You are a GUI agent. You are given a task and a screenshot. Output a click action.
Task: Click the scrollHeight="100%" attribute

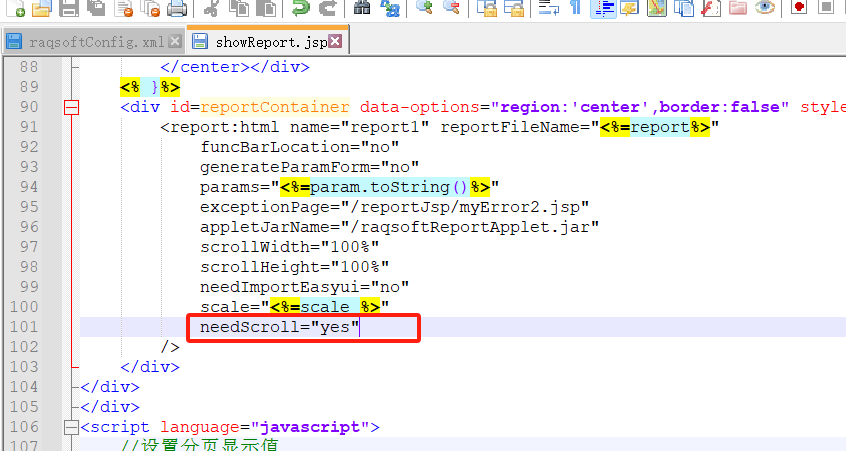pos(295,267)
